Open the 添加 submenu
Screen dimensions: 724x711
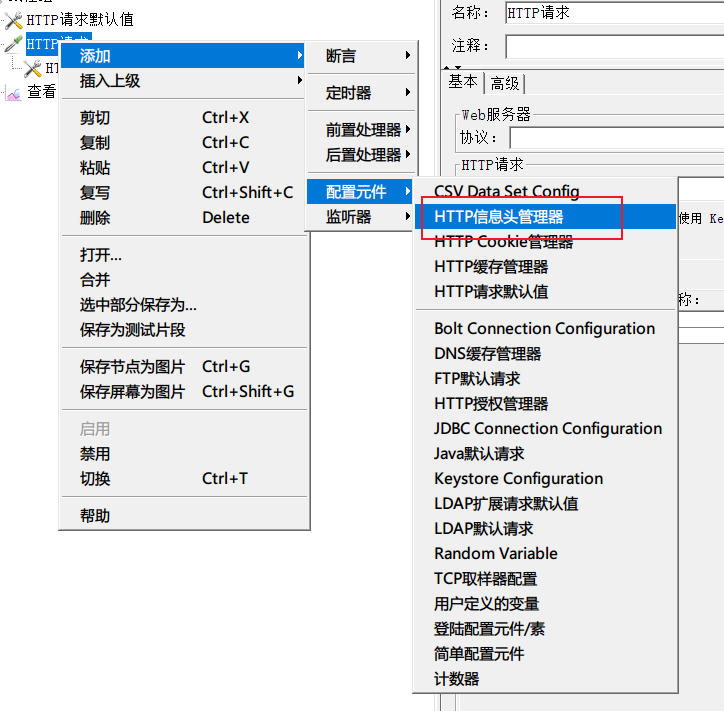tap(182, 56)
